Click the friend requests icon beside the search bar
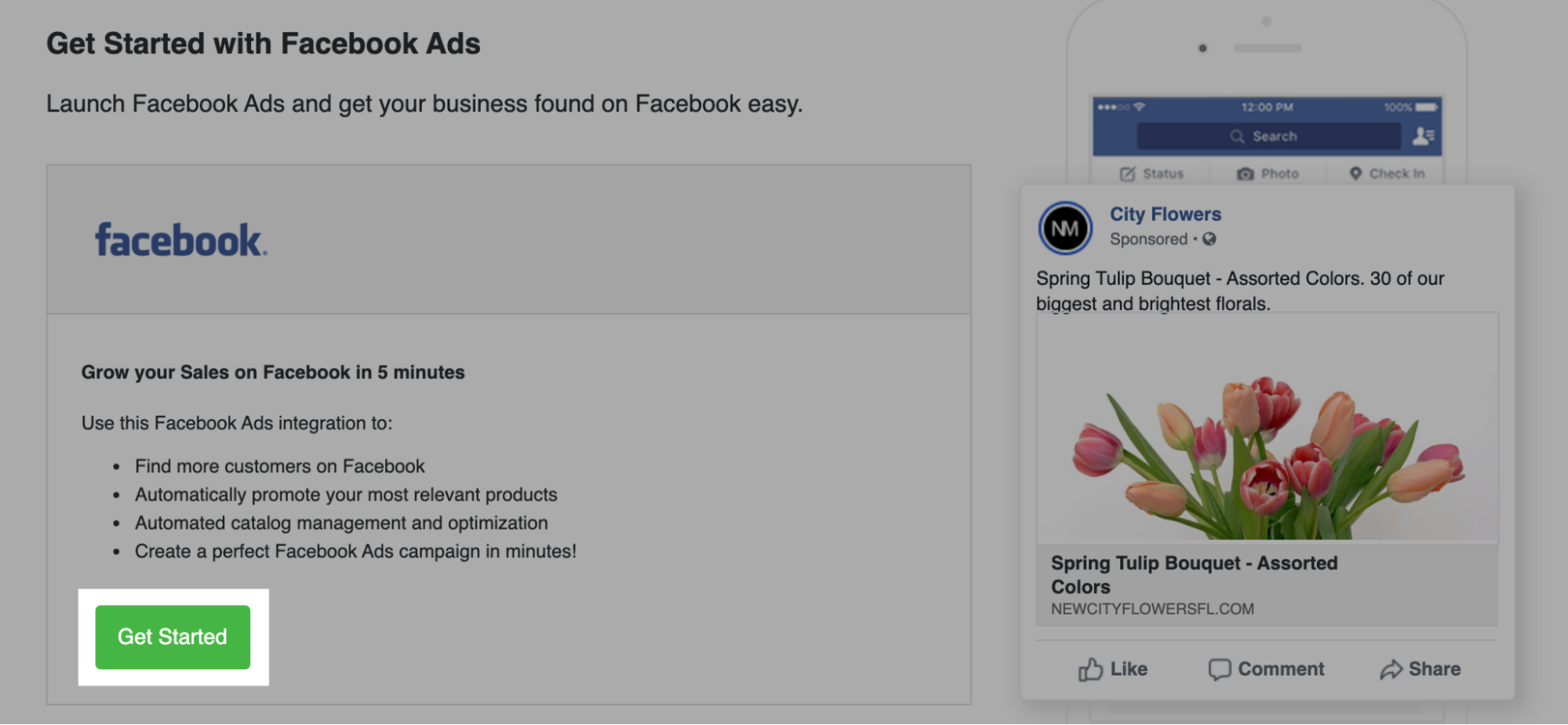 pos(1421,135)
